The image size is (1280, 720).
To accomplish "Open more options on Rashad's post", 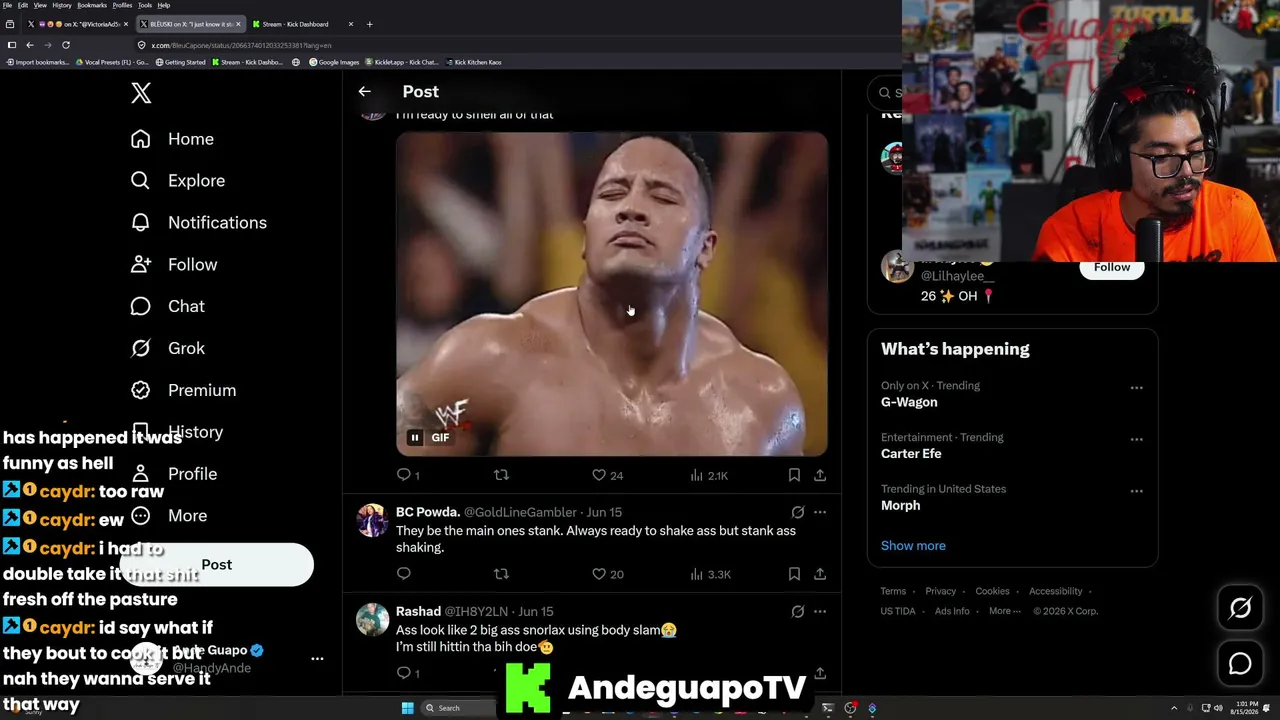I will tap(820, 611).
